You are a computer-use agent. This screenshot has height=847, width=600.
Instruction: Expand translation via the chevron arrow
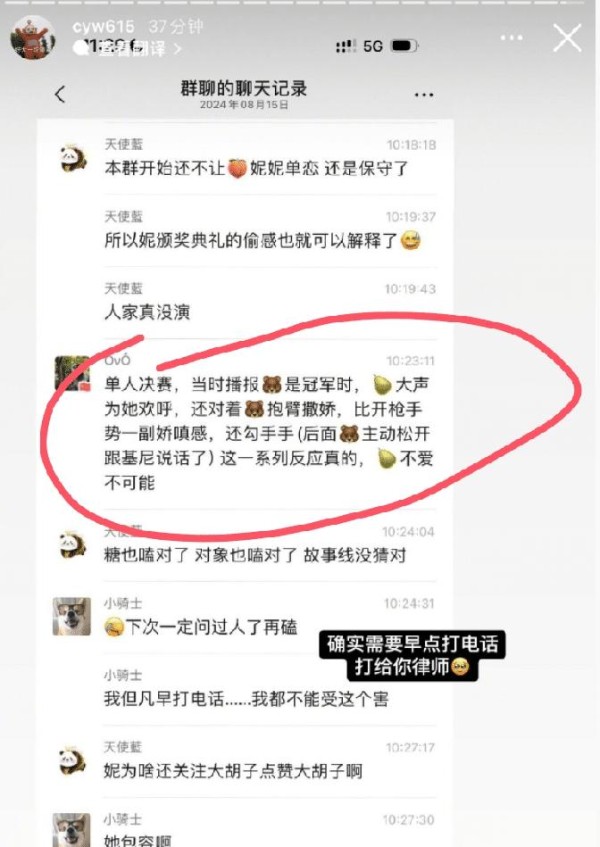pos(178,49)
